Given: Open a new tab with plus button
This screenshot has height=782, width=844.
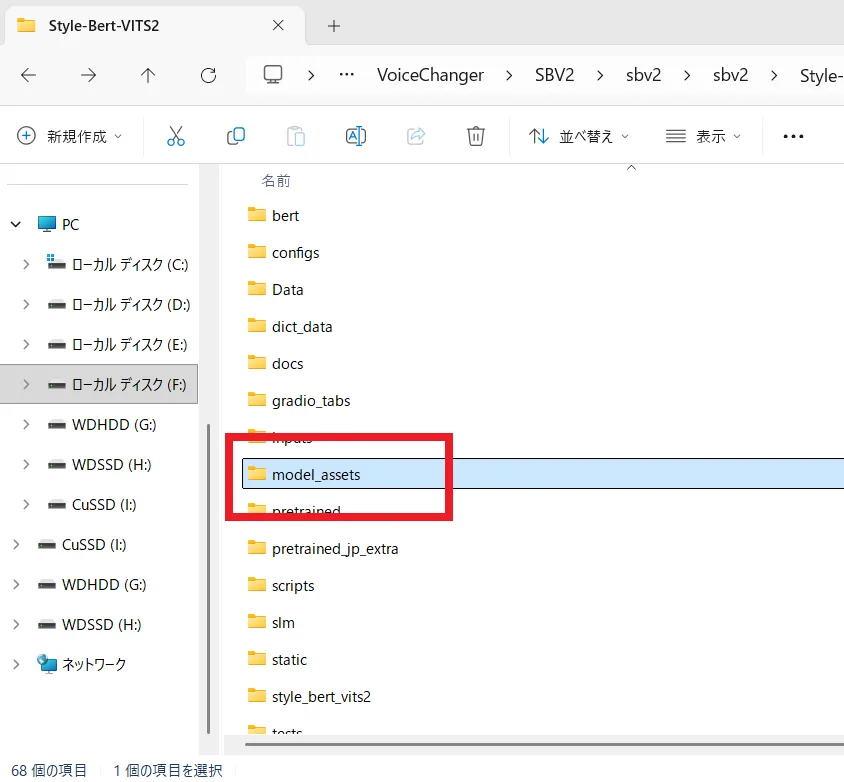Looking at the screenshot, I should [334, 25].
